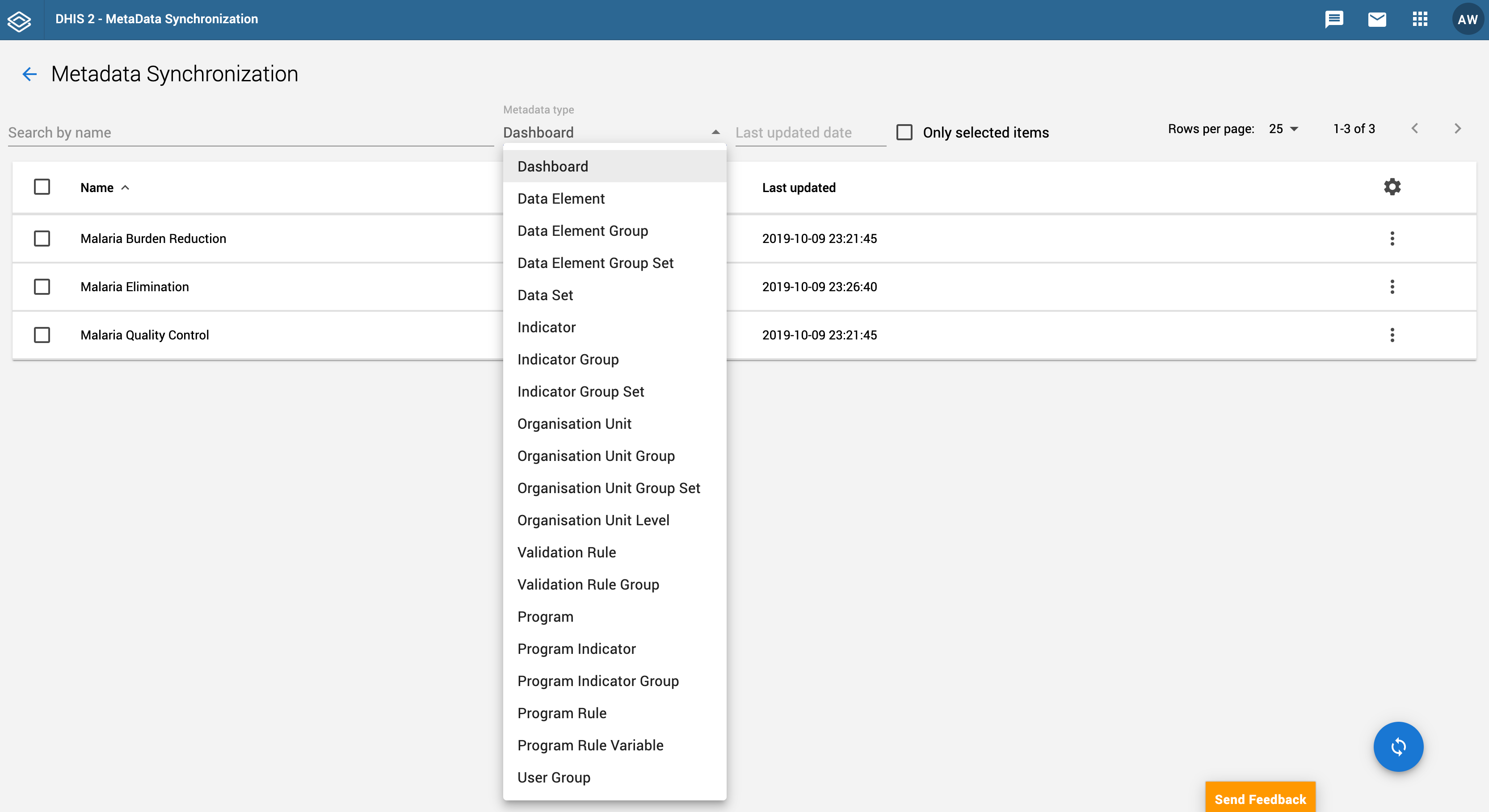Viewport: 1489px width, 812px height.
Task: Open the messages envelope icon
Action: click(1377, 20)
